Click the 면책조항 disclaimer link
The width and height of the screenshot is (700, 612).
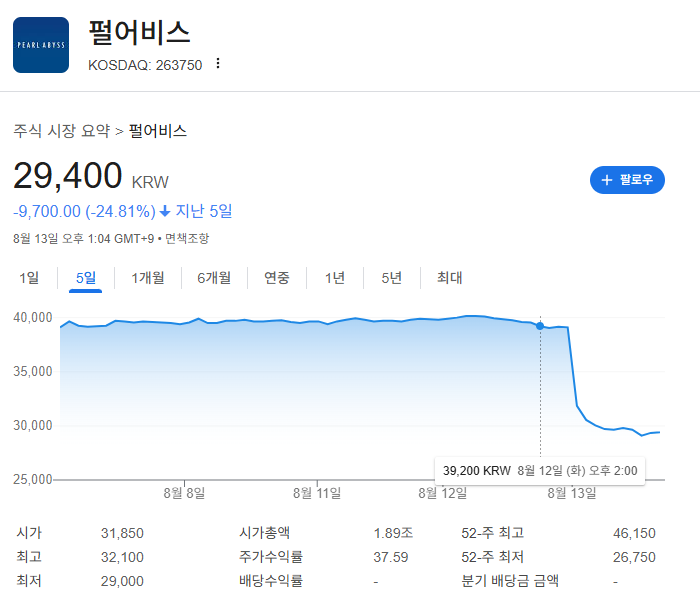(187, 238)
